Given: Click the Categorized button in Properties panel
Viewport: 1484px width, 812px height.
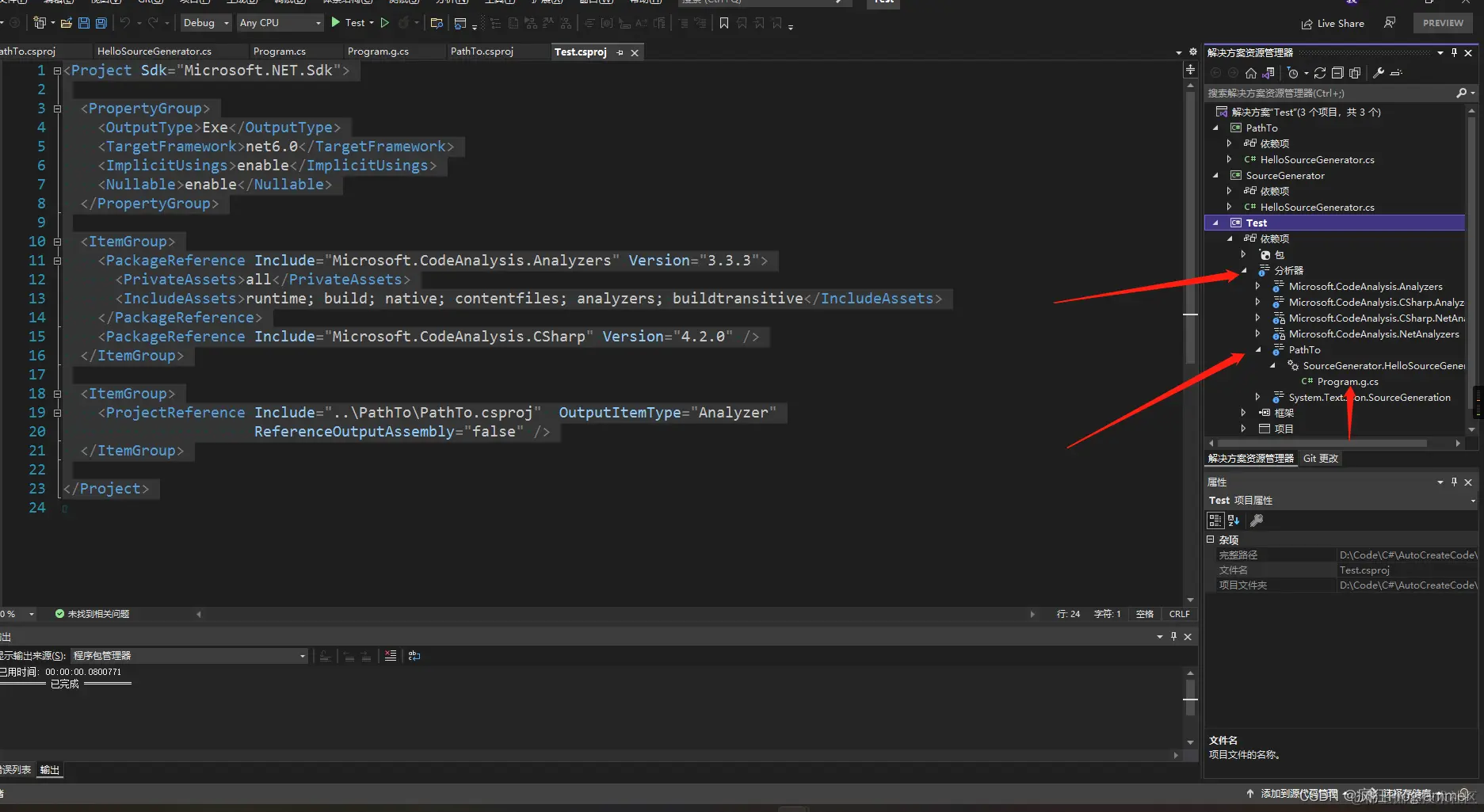Looking at the screenshot, I should [x=1215, y=520].
